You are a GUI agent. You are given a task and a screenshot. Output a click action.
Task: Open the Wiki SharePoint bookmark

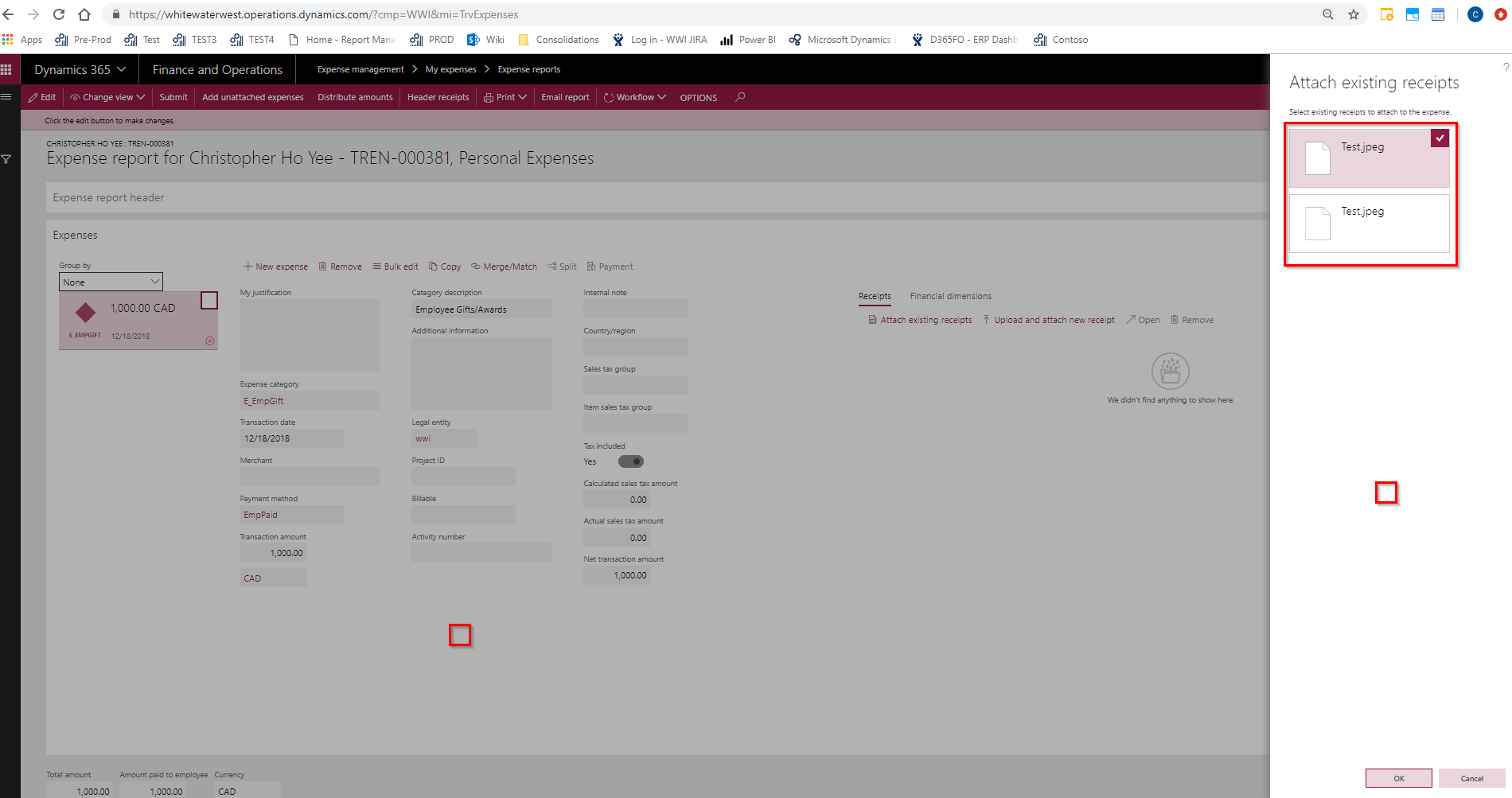pos(485,40)
